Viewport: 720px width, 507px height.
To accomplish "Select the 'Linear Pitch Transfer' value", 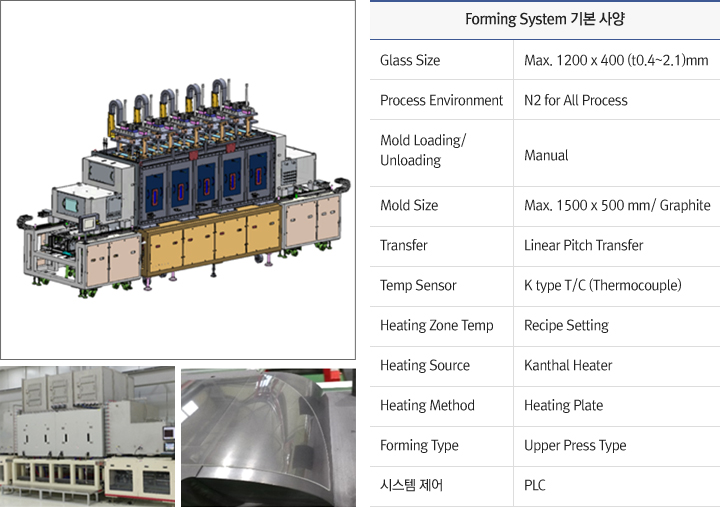I will pos(583,245).
